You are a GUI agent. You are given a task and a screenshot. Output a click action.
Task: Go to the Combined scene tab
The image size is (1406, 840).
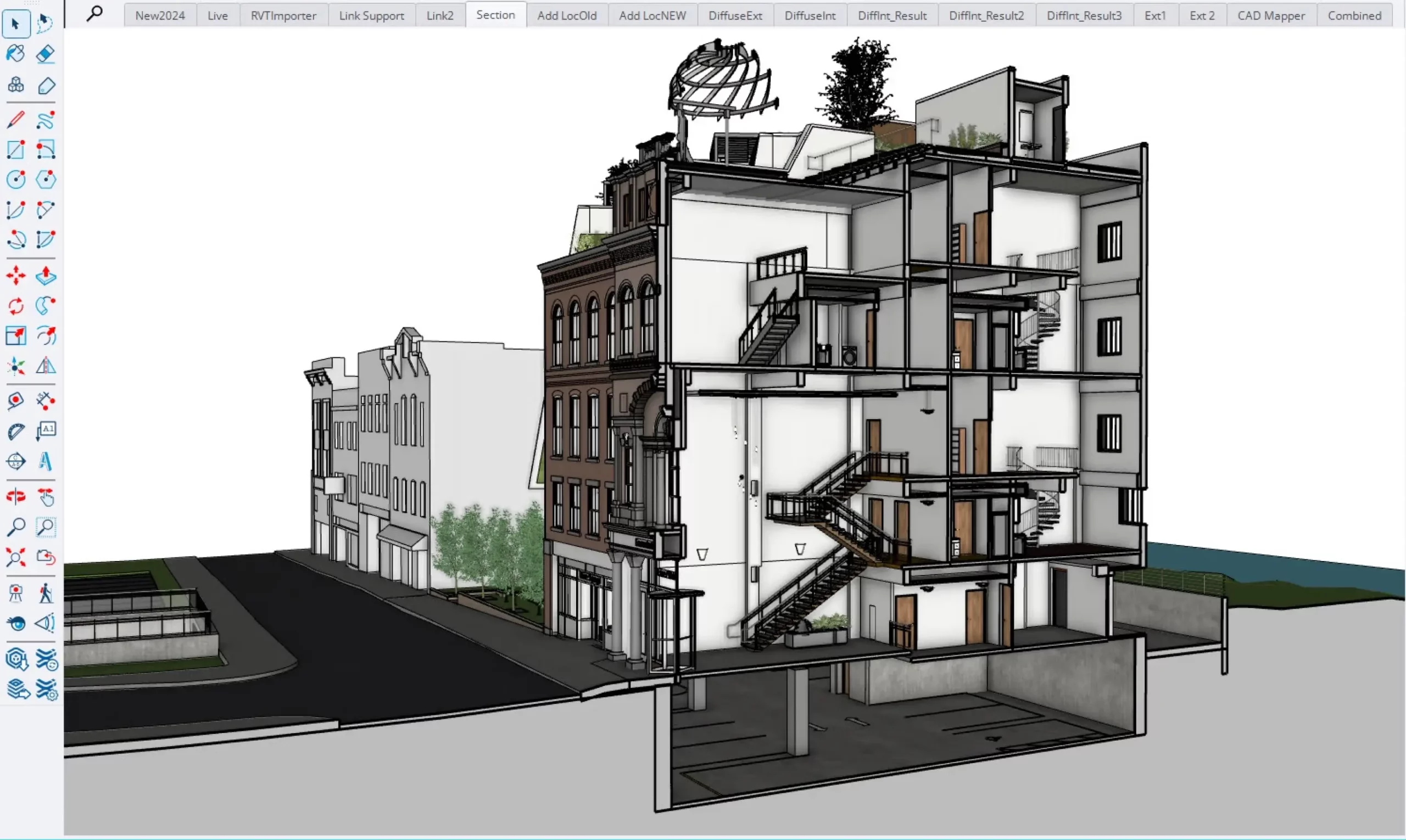click(1354, 16)
